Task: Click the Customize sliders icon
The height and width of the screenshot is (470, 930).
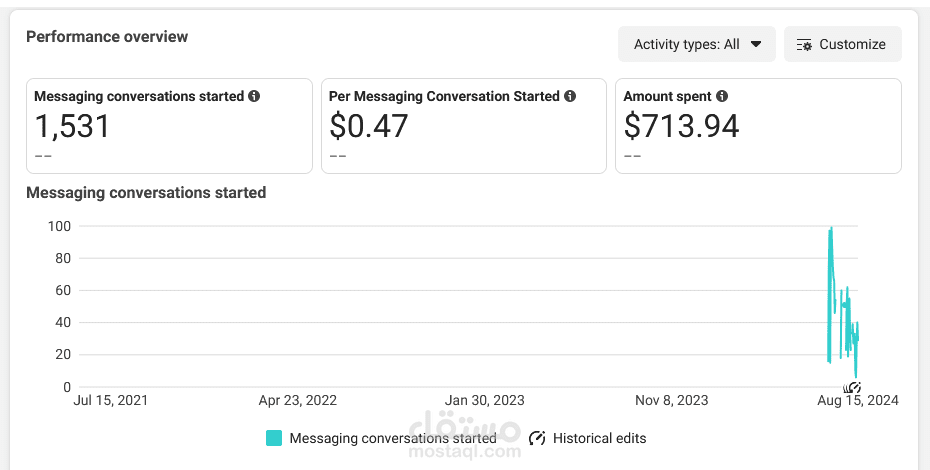Action: pos(804,45)
